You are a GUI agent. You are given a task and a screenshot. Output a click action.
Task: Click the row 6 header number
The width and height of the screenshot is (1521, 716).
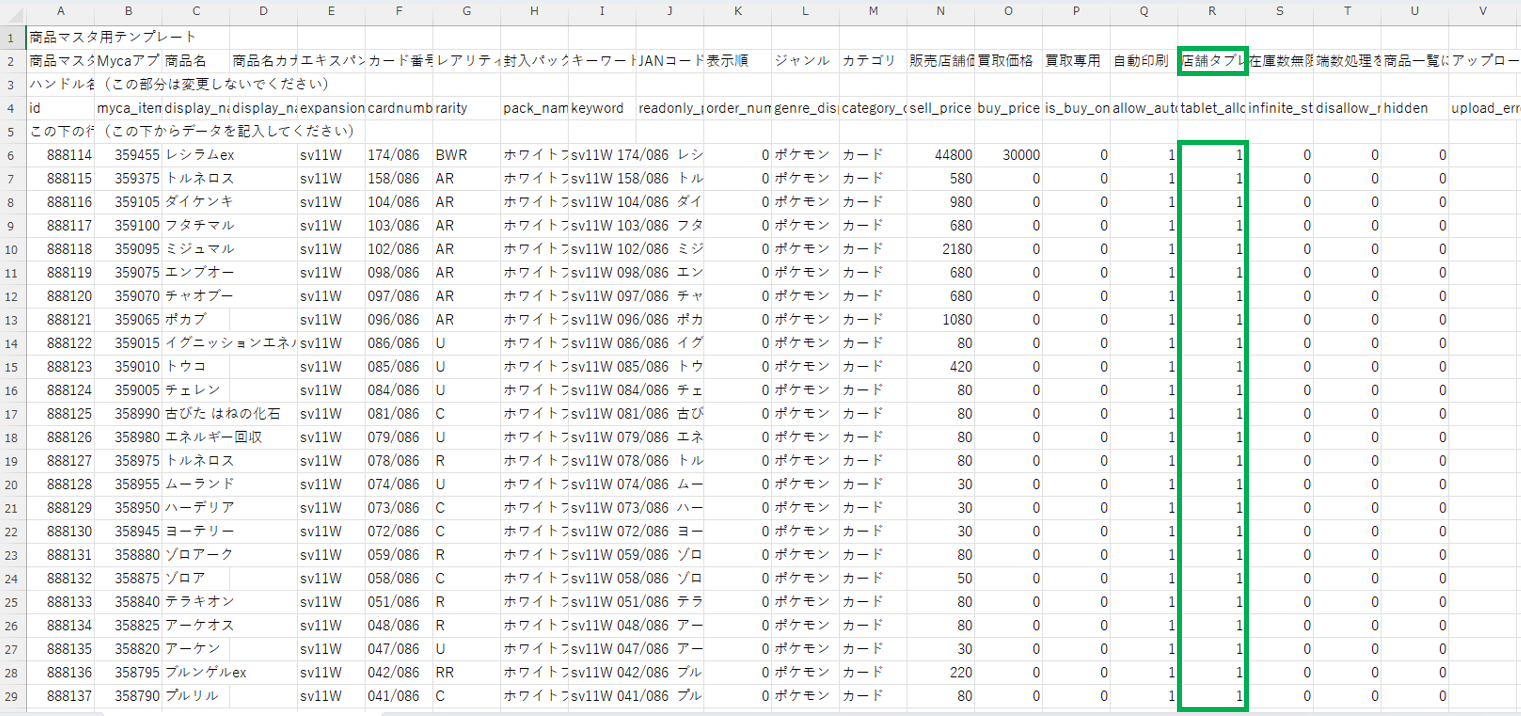pos(13,155)
